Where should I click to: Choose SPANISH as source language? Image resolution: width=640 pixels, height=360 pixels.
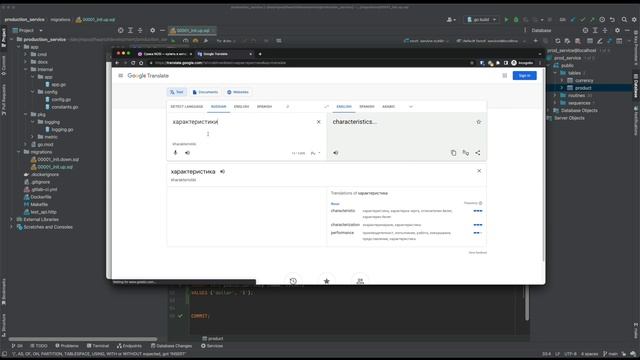click(264, 107)
